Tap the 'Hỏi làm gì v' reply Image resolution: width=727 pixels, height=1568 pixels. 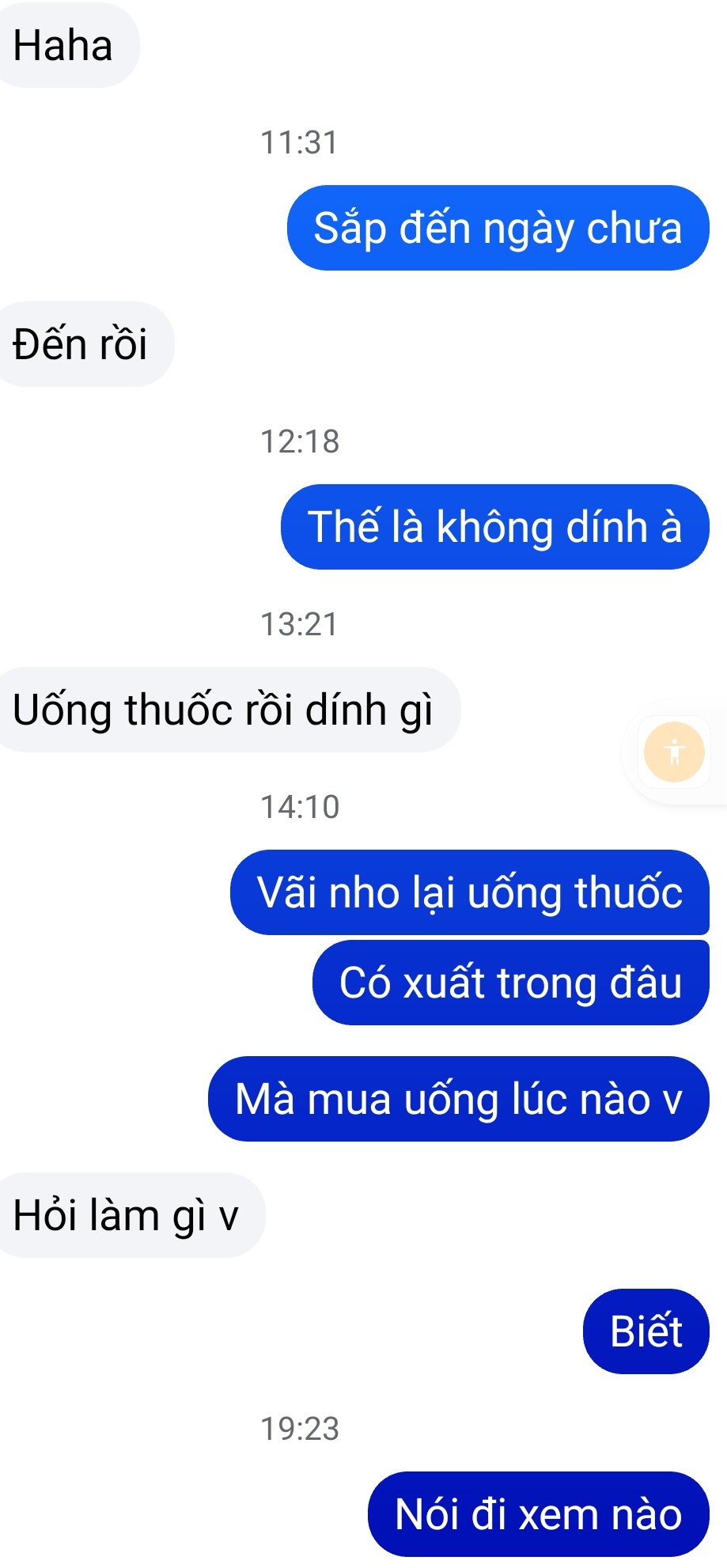click(x=131, y=1215)
